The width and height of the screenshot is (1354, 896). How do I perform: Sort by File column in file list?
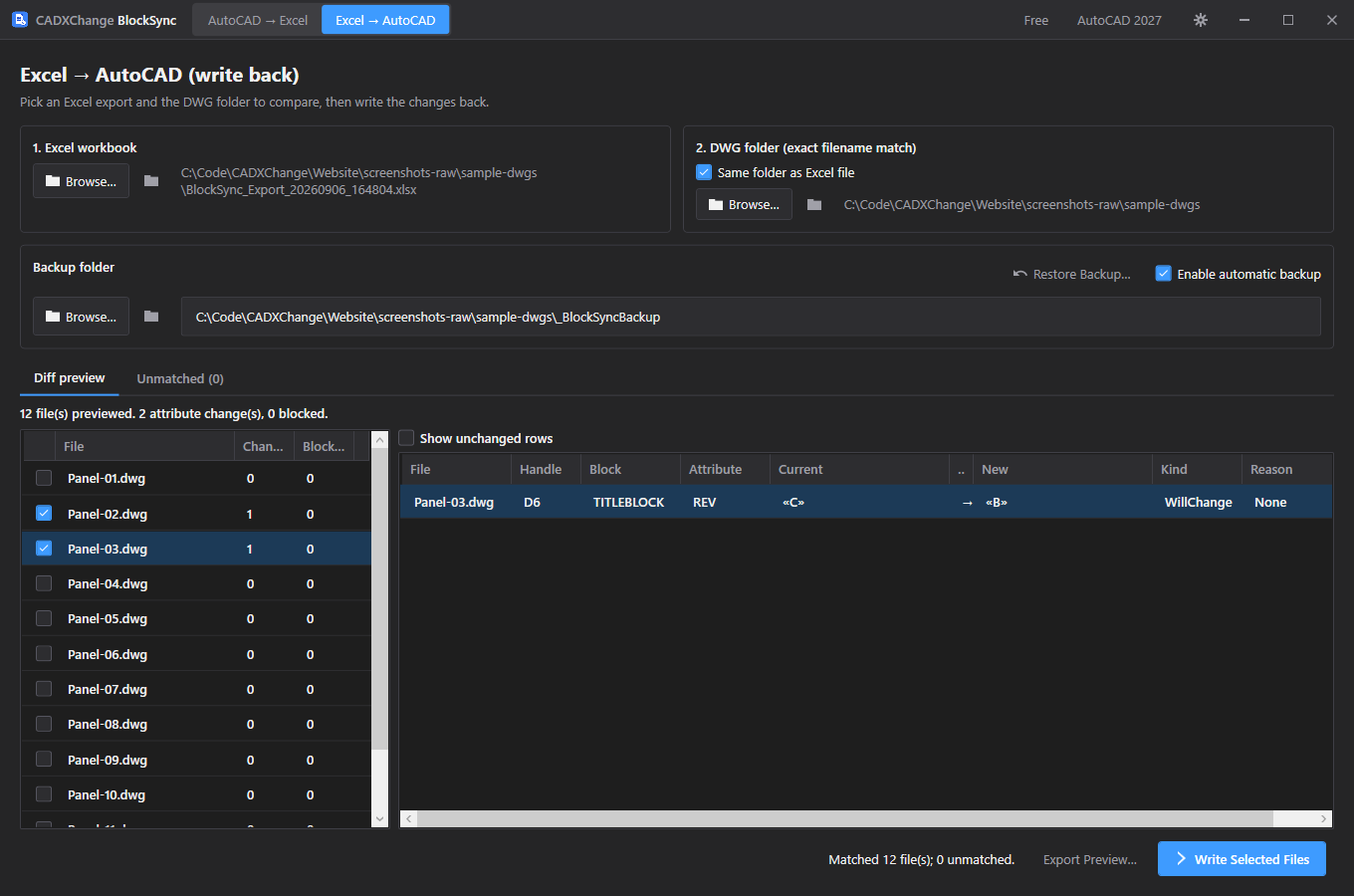click(x=145, y=446)
